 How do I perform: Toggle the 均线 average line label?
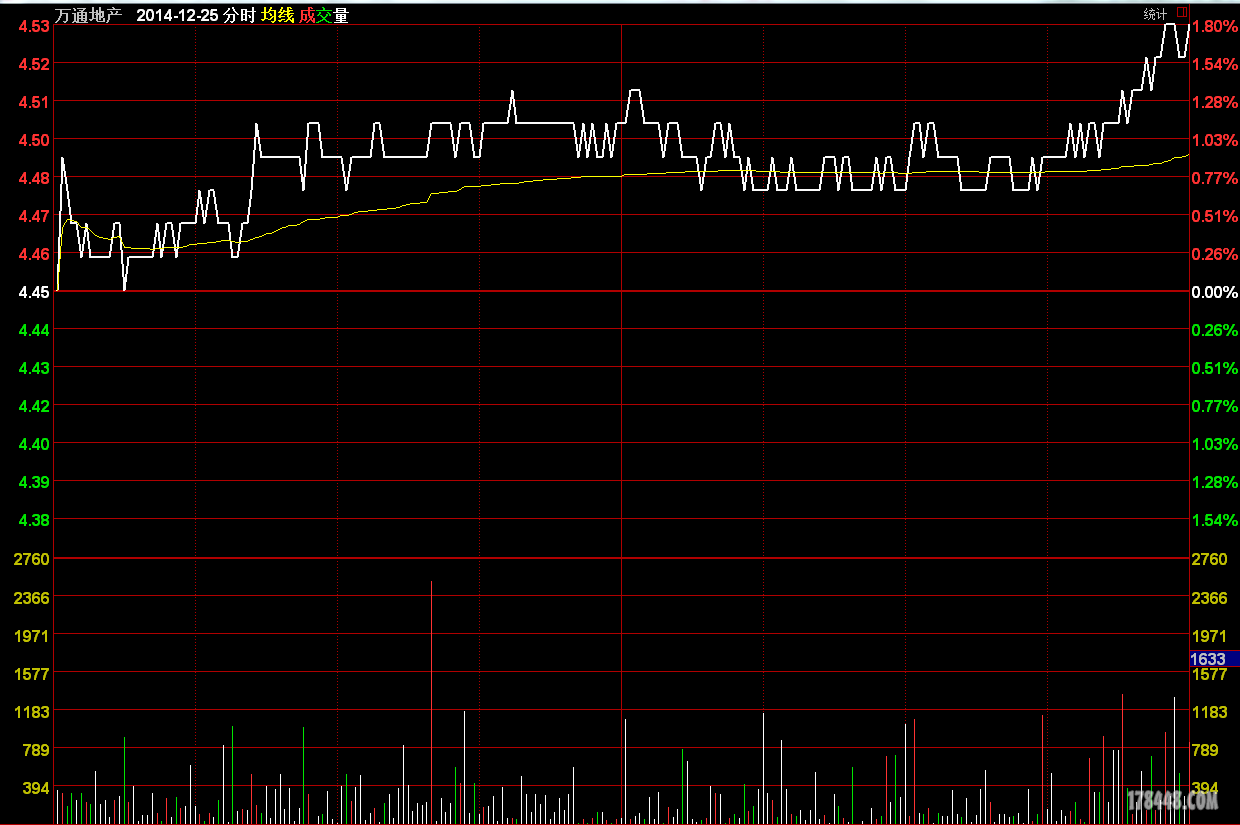pyautogui.click(x=277, y=15)
